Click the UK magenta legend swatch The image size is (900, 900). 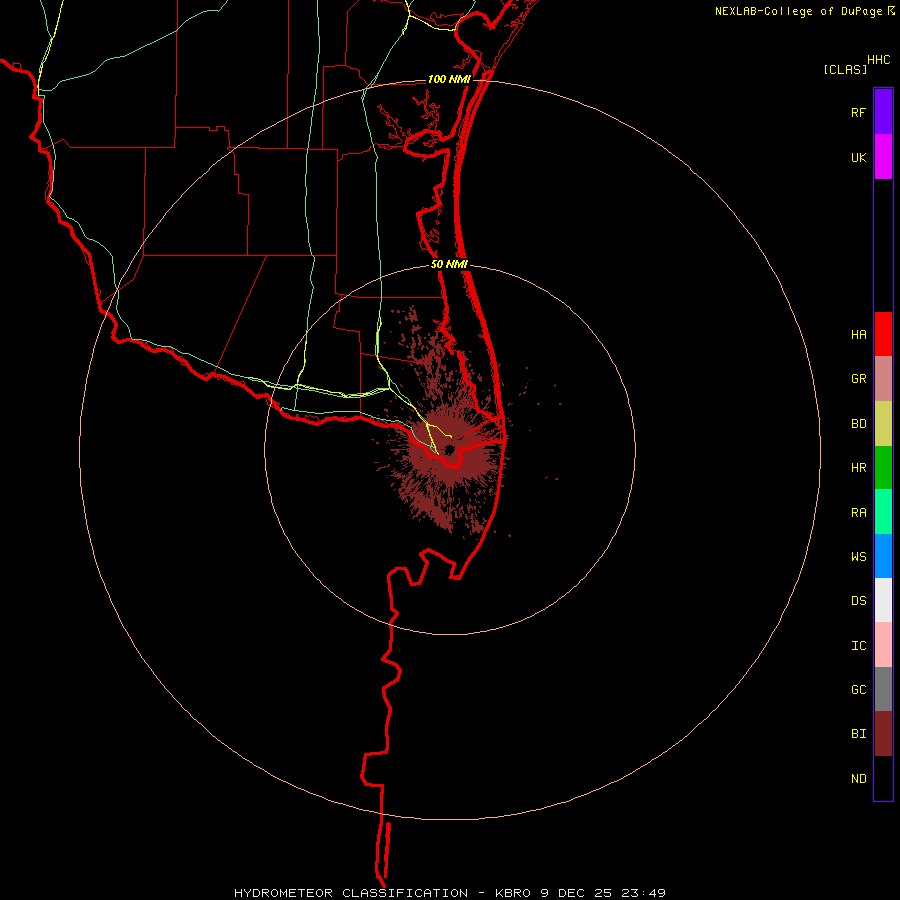pos(883,157)
